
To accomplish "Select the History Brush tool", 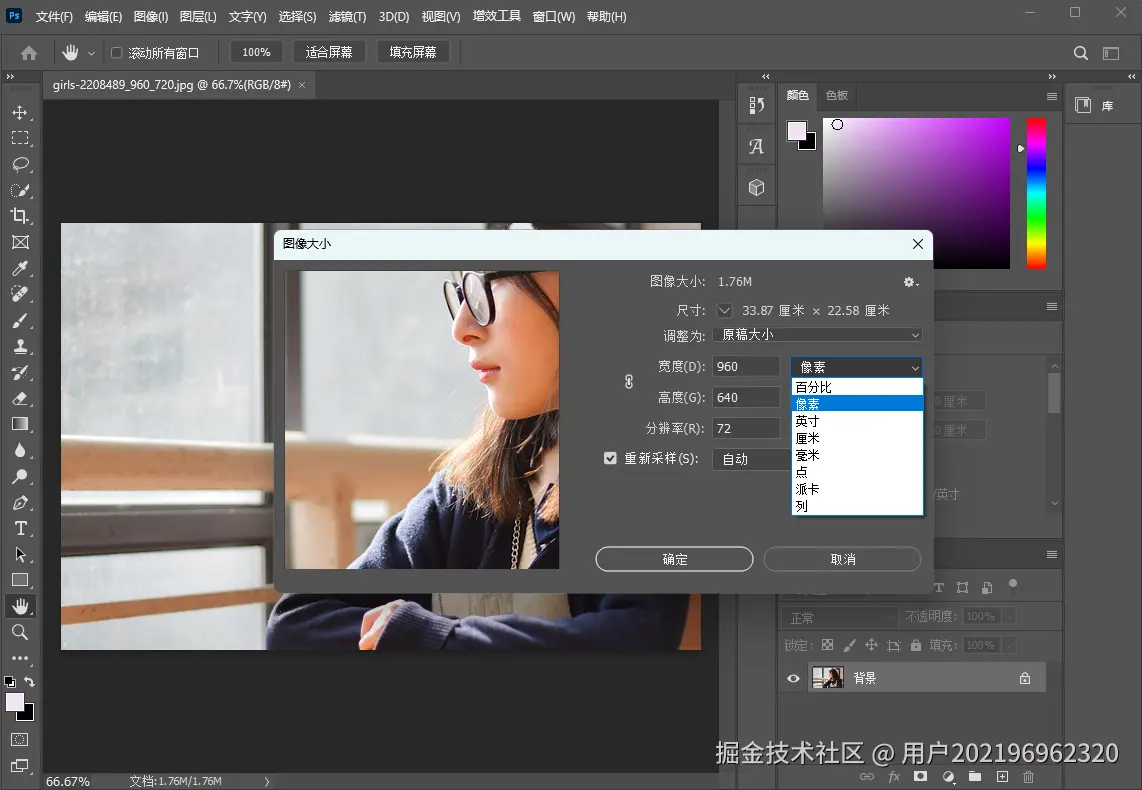I will tap(20, 373).
